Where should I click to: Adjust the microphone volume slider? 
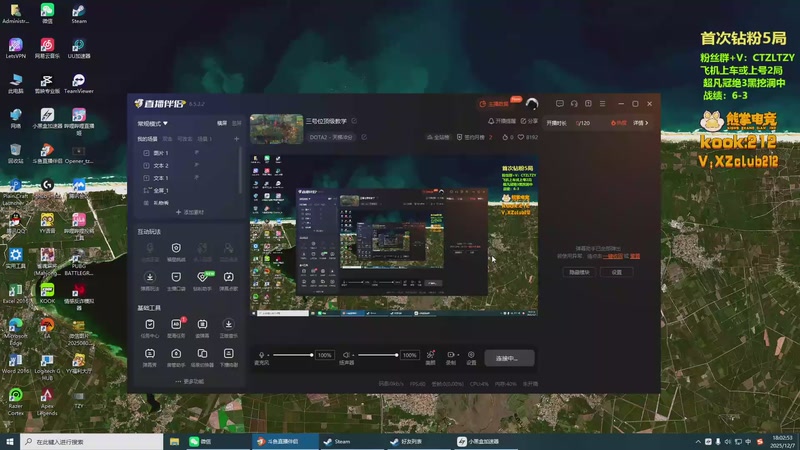(x=292, y=355)
